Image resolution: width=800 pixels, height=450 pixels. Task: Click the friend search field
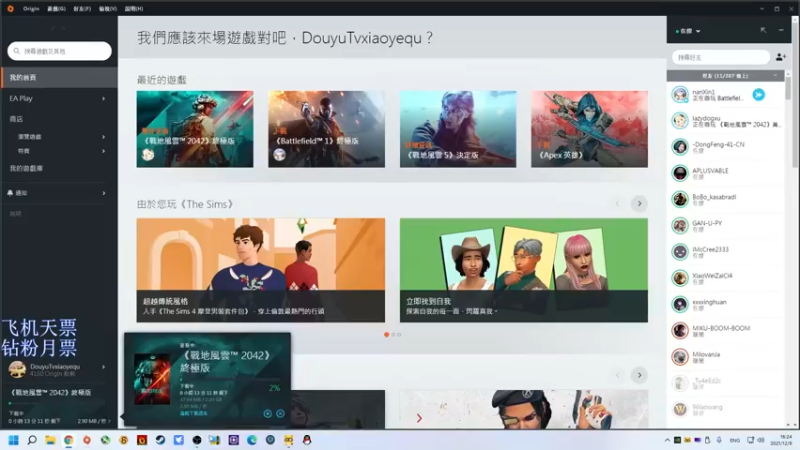(x=720, y=57)
